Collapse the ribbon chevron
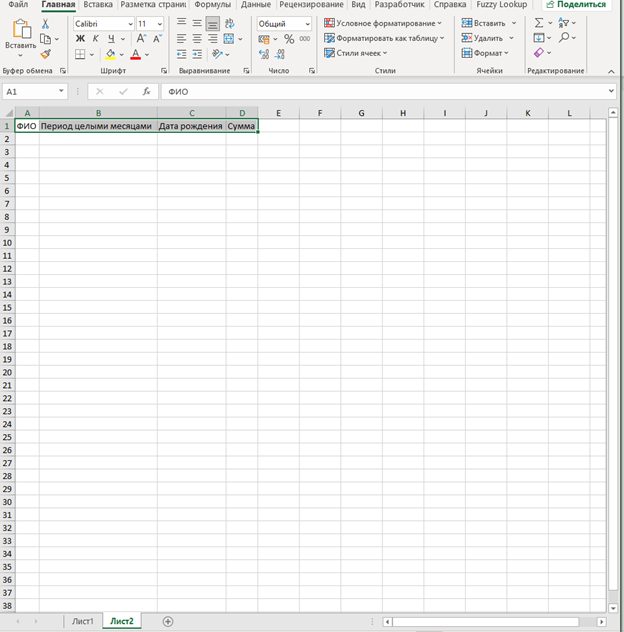624x632 pixels. 611,71
